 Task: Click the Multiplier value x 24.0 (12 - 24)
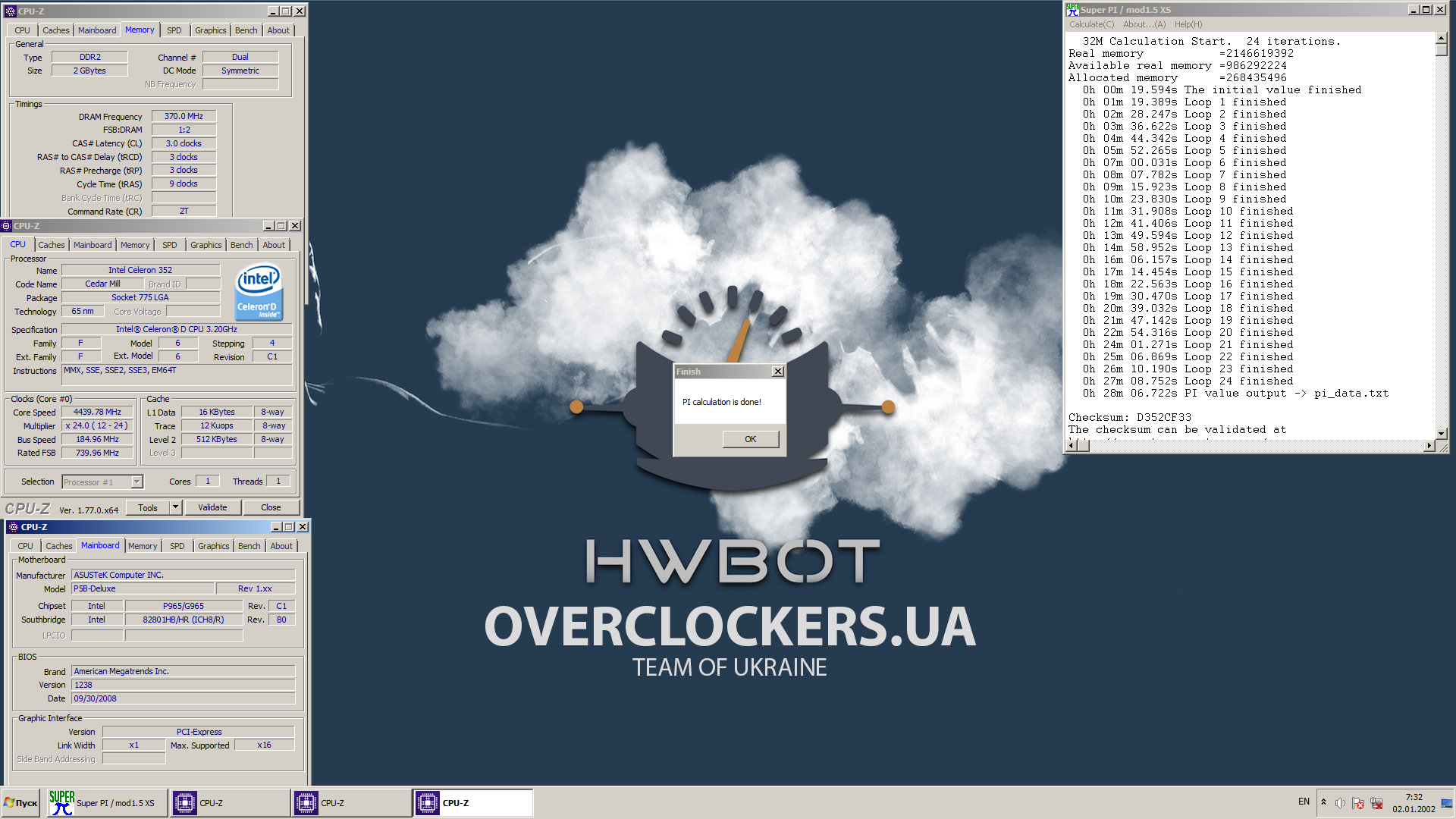tap(97, 426)
